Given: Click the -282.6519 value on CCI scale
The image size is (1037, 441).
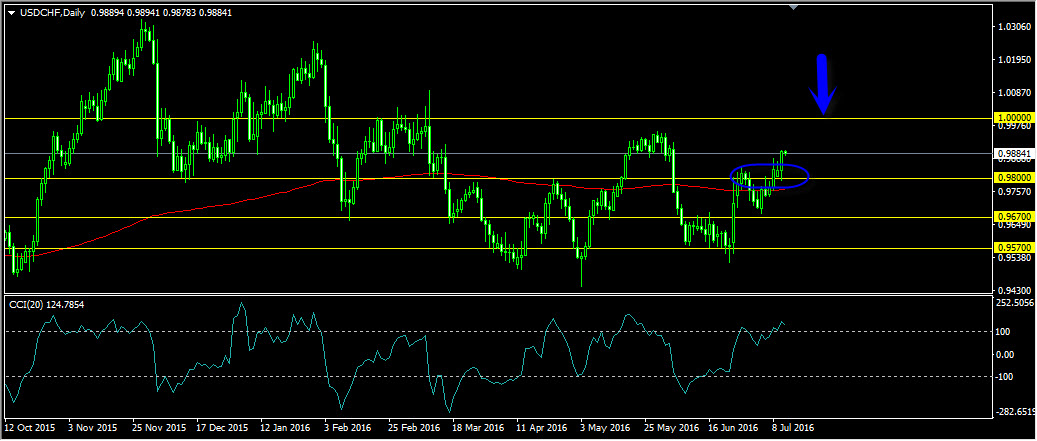Looking at the screenshot, I should click(x=1013, y=411).
